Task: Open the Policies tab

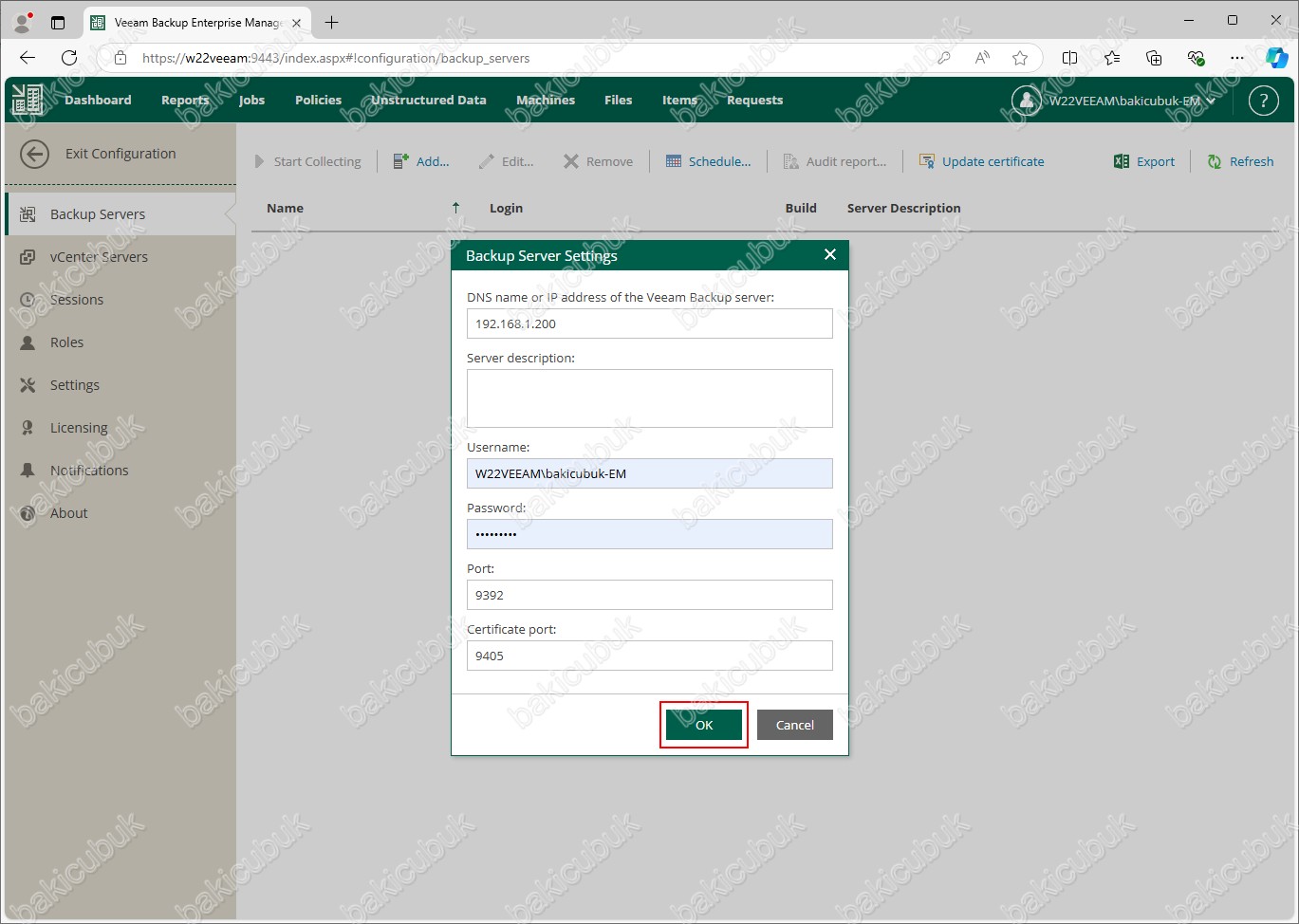Action: (x=318, y=100)
